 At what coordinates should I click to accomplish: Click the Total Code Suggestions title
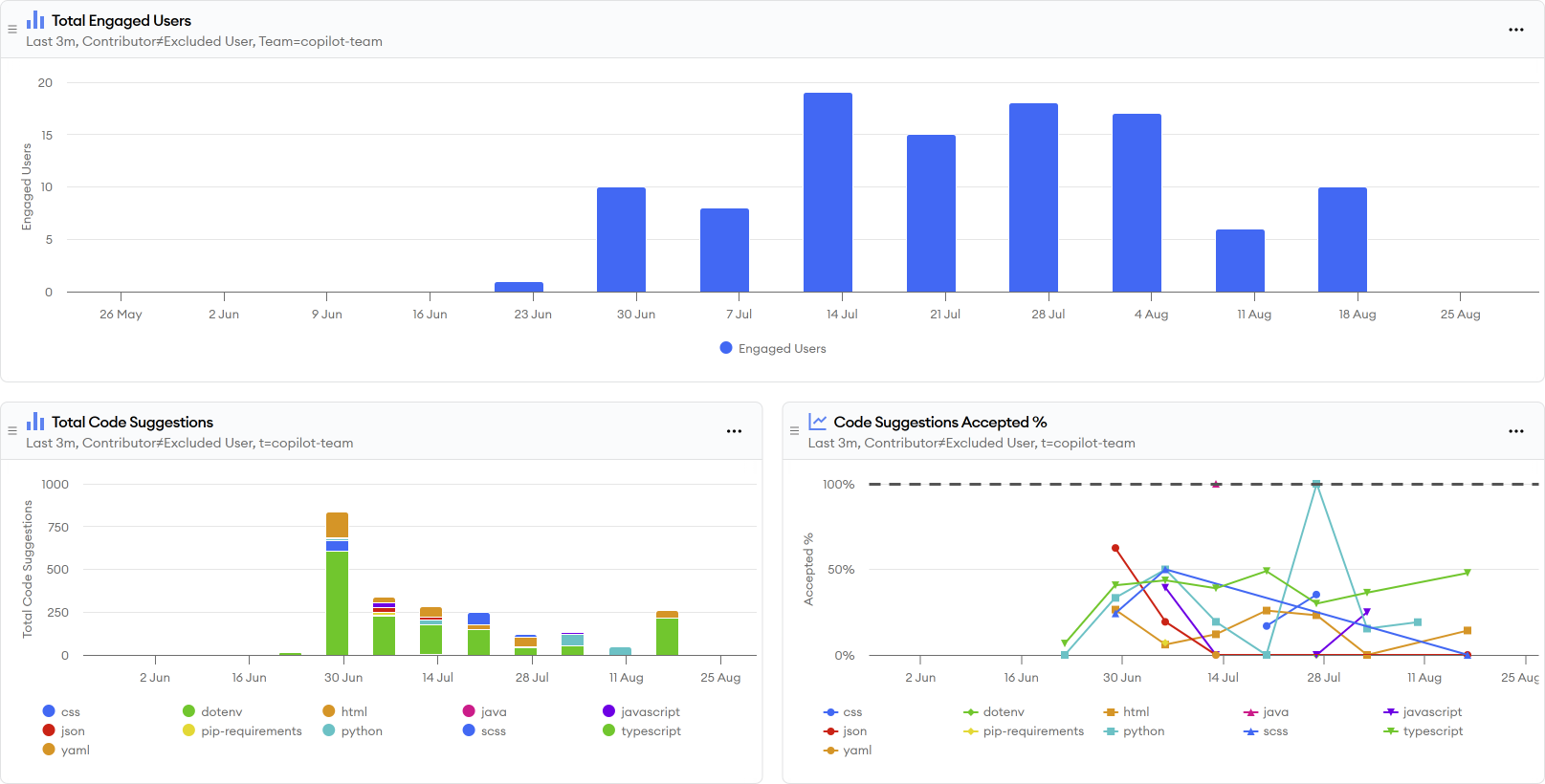(x=132, y=422)
